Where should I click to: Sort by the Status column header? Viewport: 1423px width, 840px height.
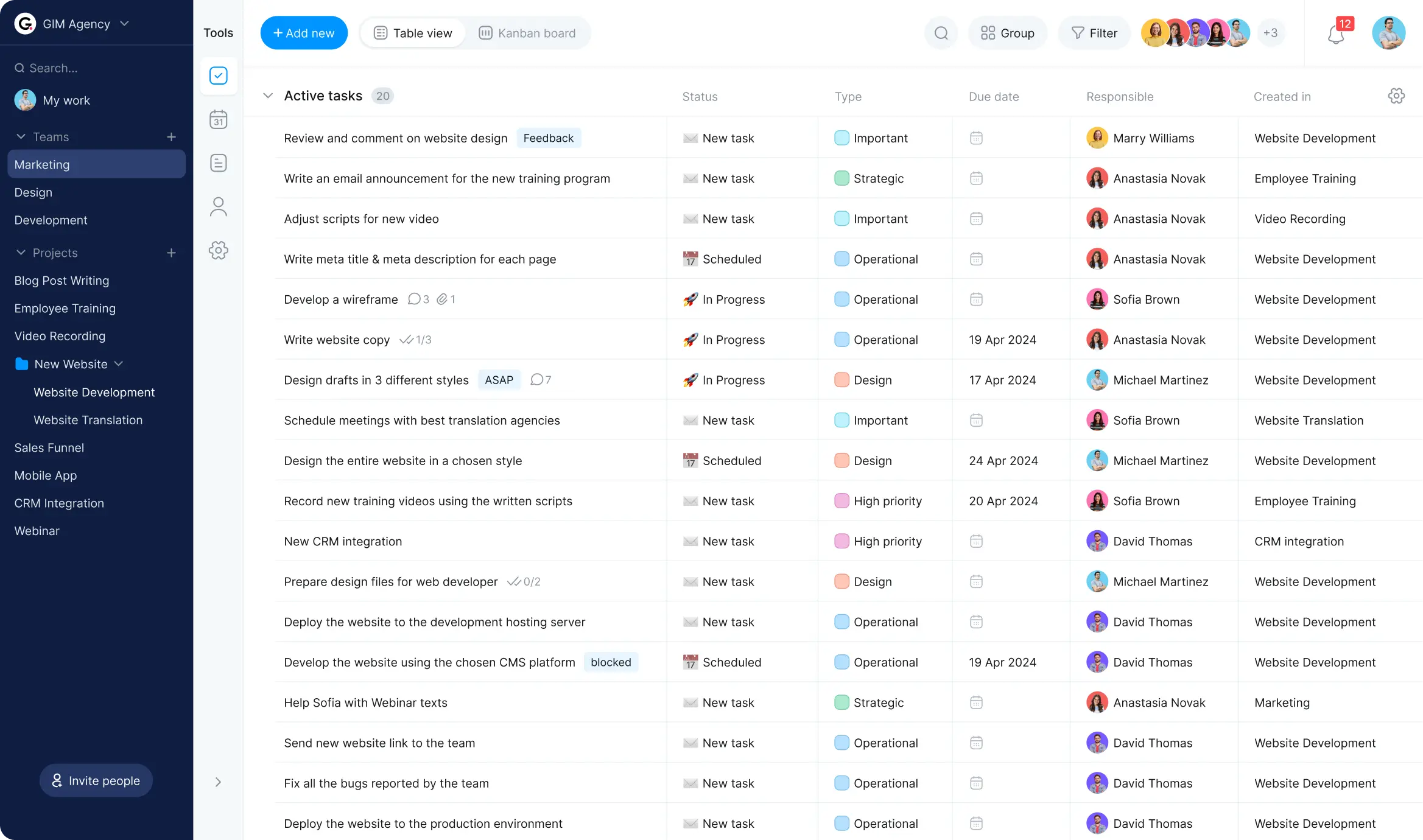pyautogui.click(x=700, y=96)
